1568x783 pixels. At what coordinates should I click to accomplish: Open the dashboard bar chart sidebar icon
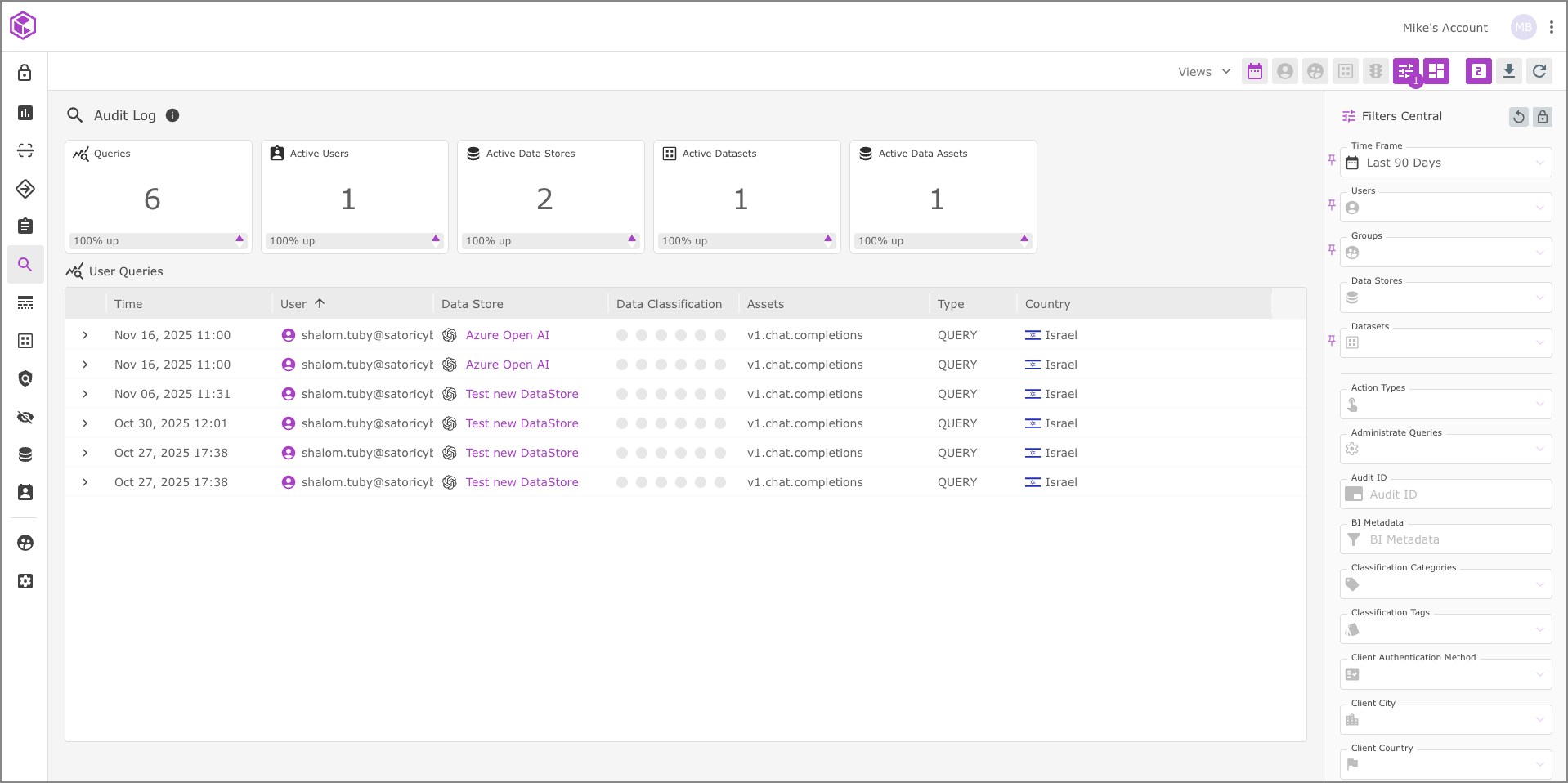pyautogui.click(x=25, y=113)
